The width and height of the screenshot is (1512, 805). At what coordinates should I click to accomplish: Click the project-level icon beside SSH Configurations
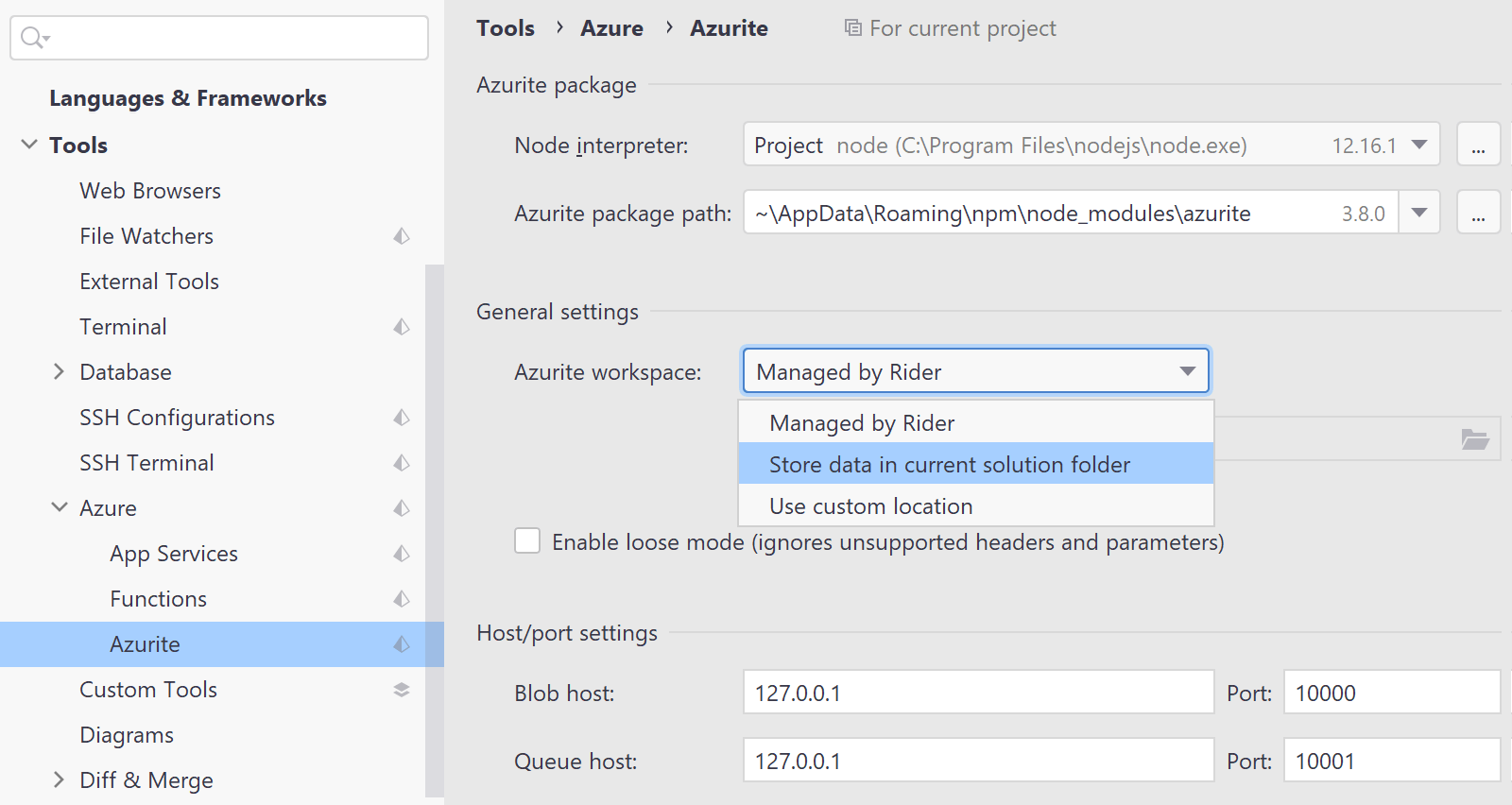402,418
